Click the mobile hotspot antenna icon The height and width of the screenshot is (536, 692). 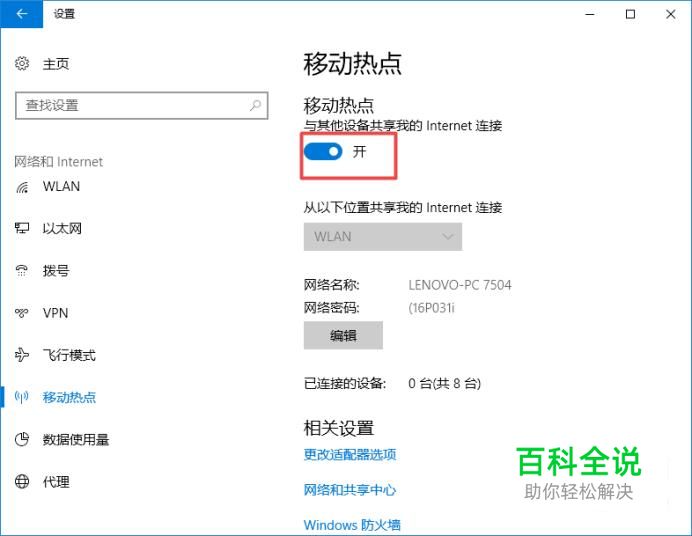pos(22,397)
